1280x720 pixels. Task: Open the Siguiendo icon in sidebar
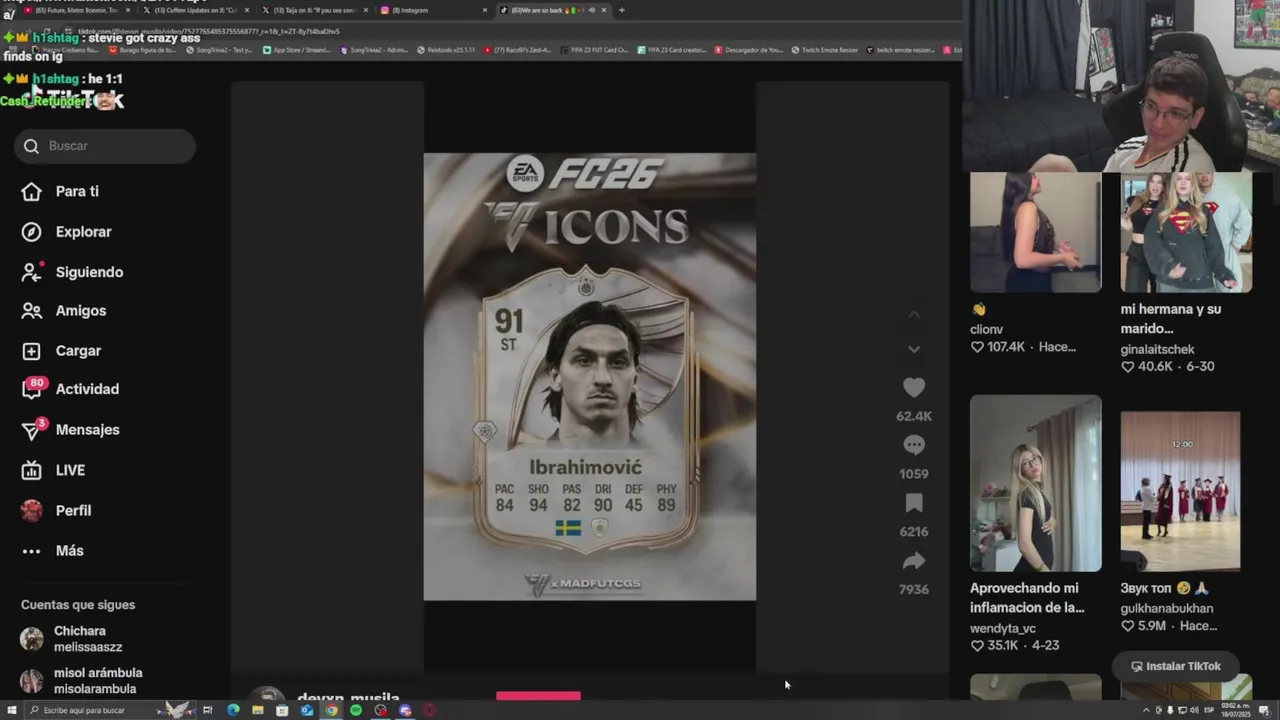(x=31, y=272)
